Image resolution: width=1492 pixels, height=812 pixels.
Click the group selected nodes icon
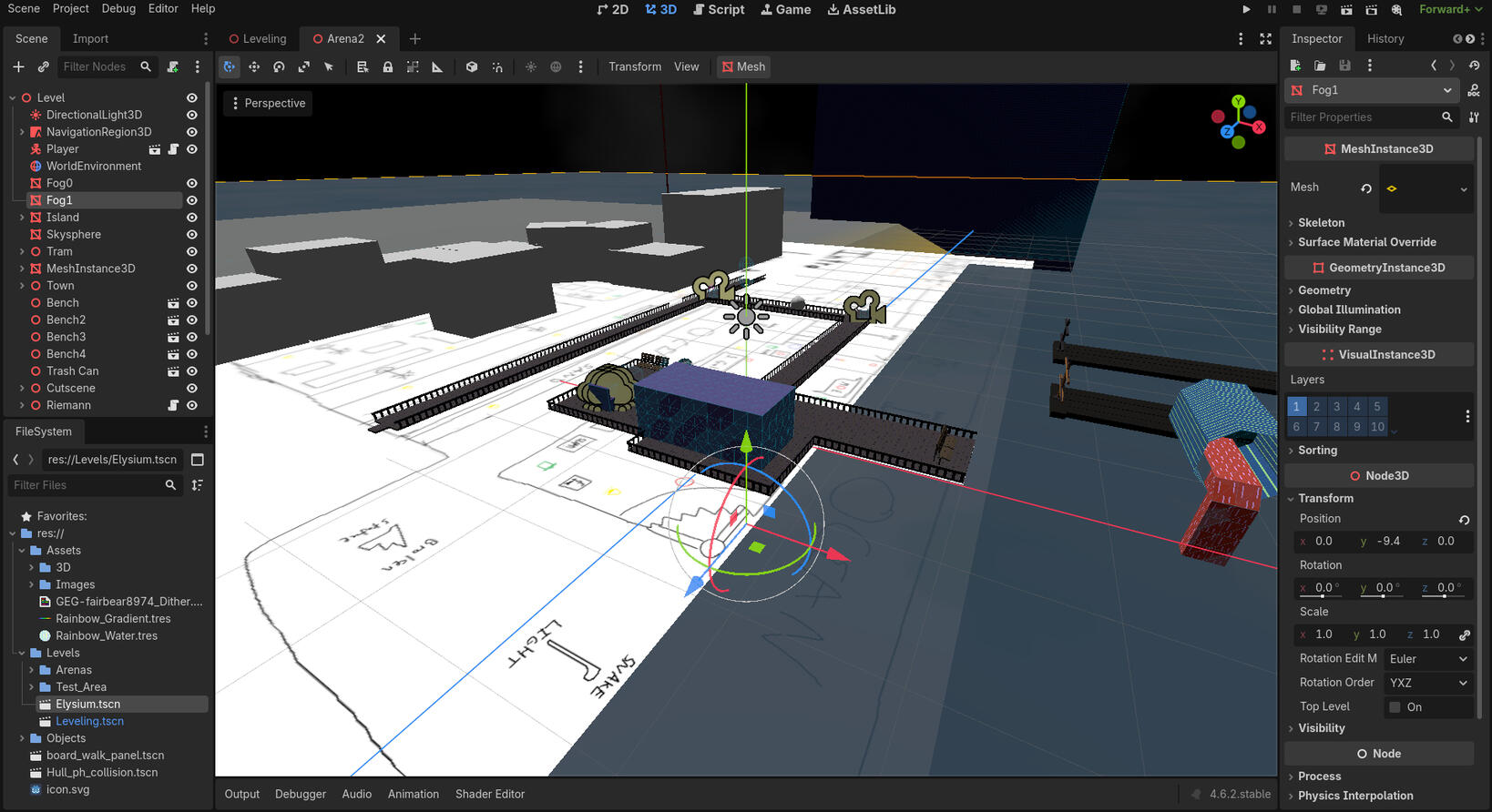click(x=413, y=66)
